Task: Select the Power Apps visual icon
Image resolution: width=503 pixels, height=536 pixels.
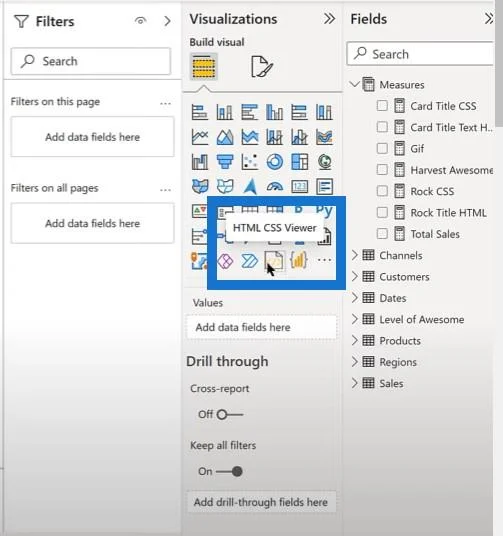Action: pyautogui.click(x=225, y=262)
